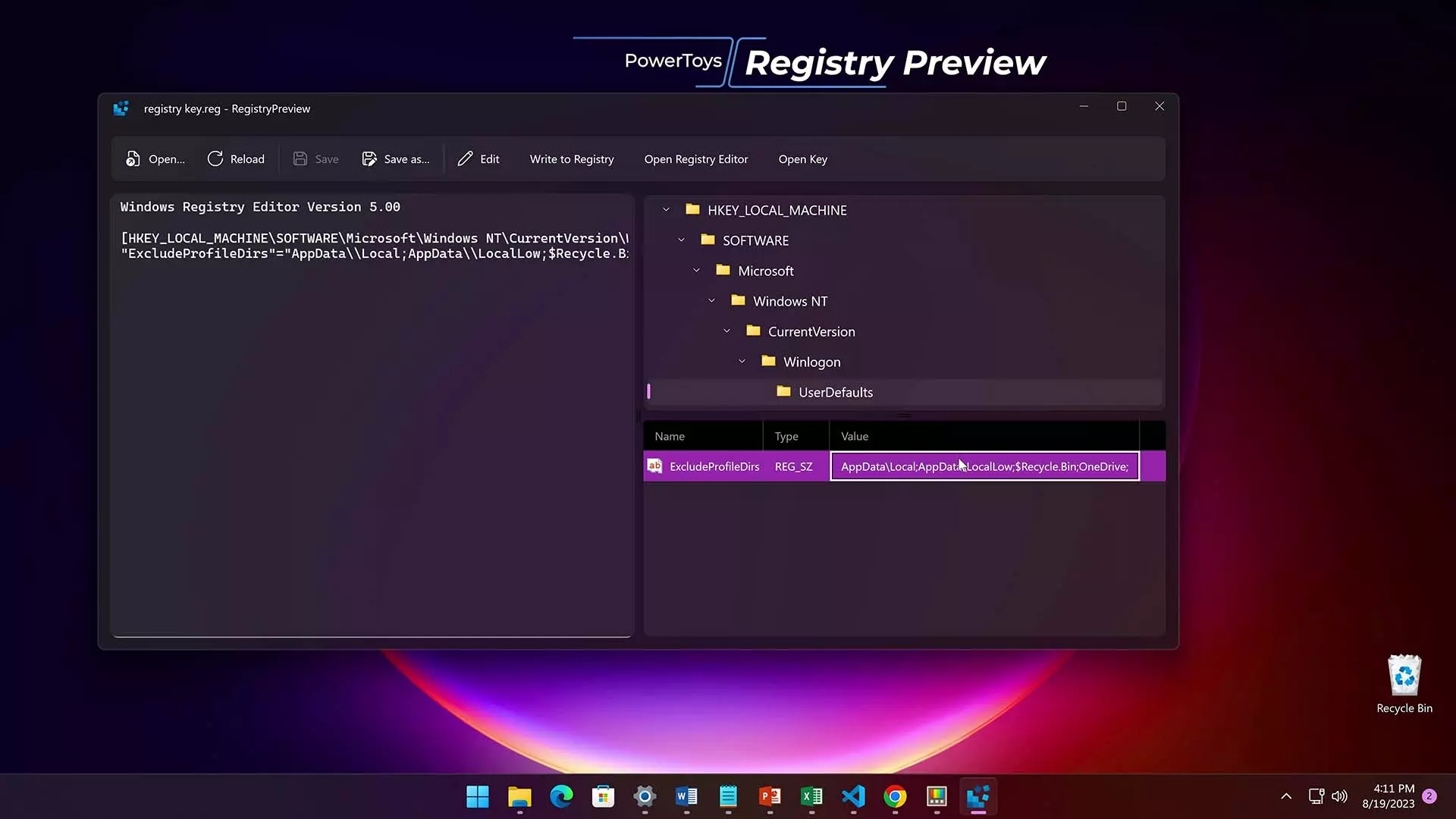Collapse the HKEY_LOCAL_MACHINE tree node
Image resolution: width=1456 pixels, height=819 pixels.
pos(666,209)
